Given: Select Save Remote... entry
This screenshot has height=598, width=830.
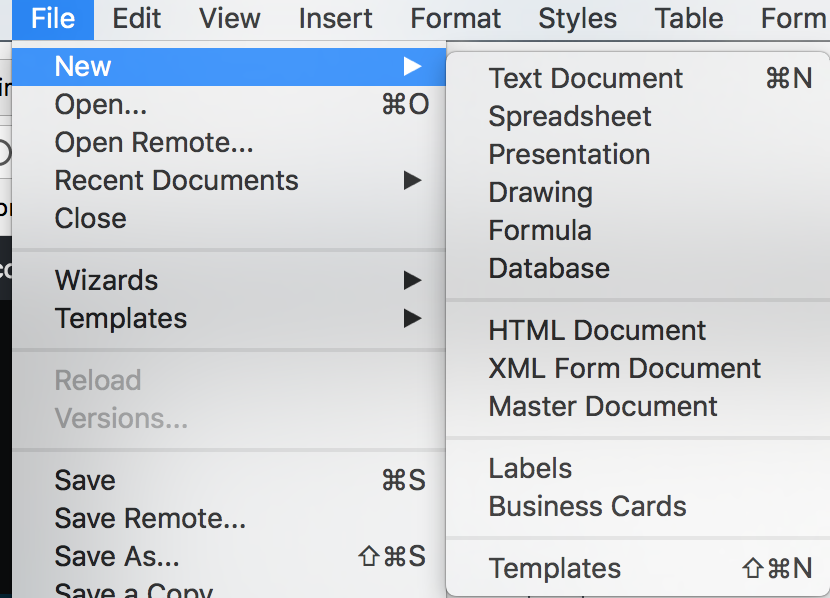Looking at the screenshot, I should click(229, 519).
